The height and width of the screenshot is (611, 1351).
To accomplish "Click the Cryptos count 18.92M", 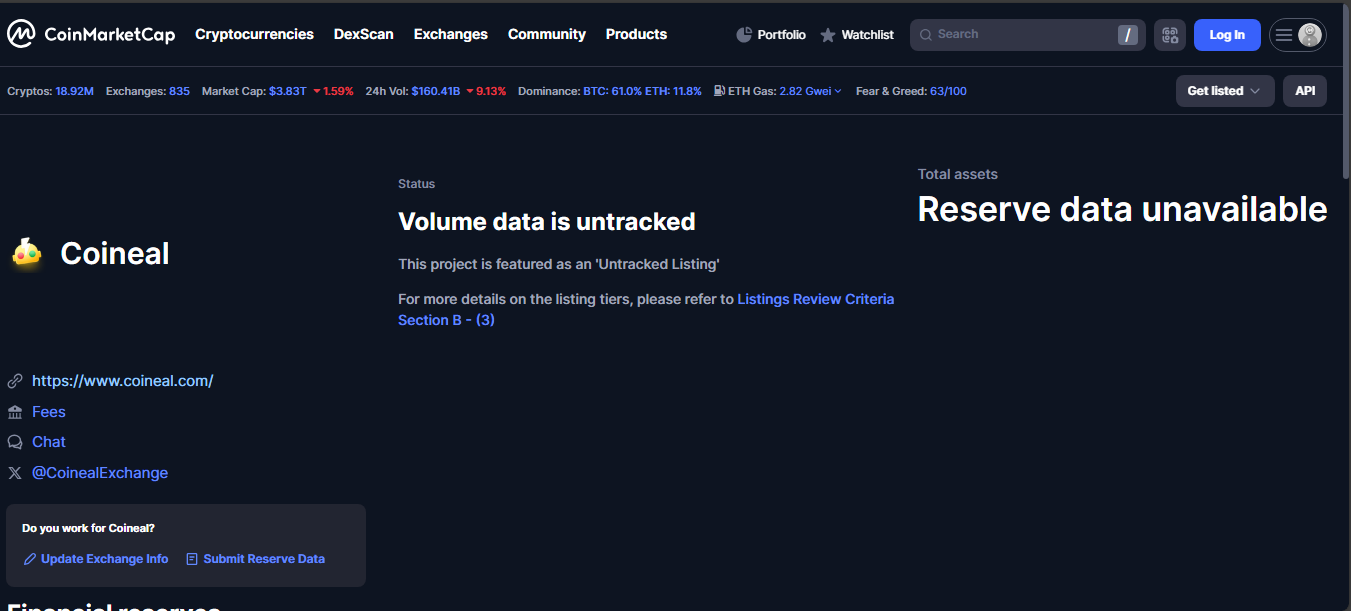I will point(75,91).
